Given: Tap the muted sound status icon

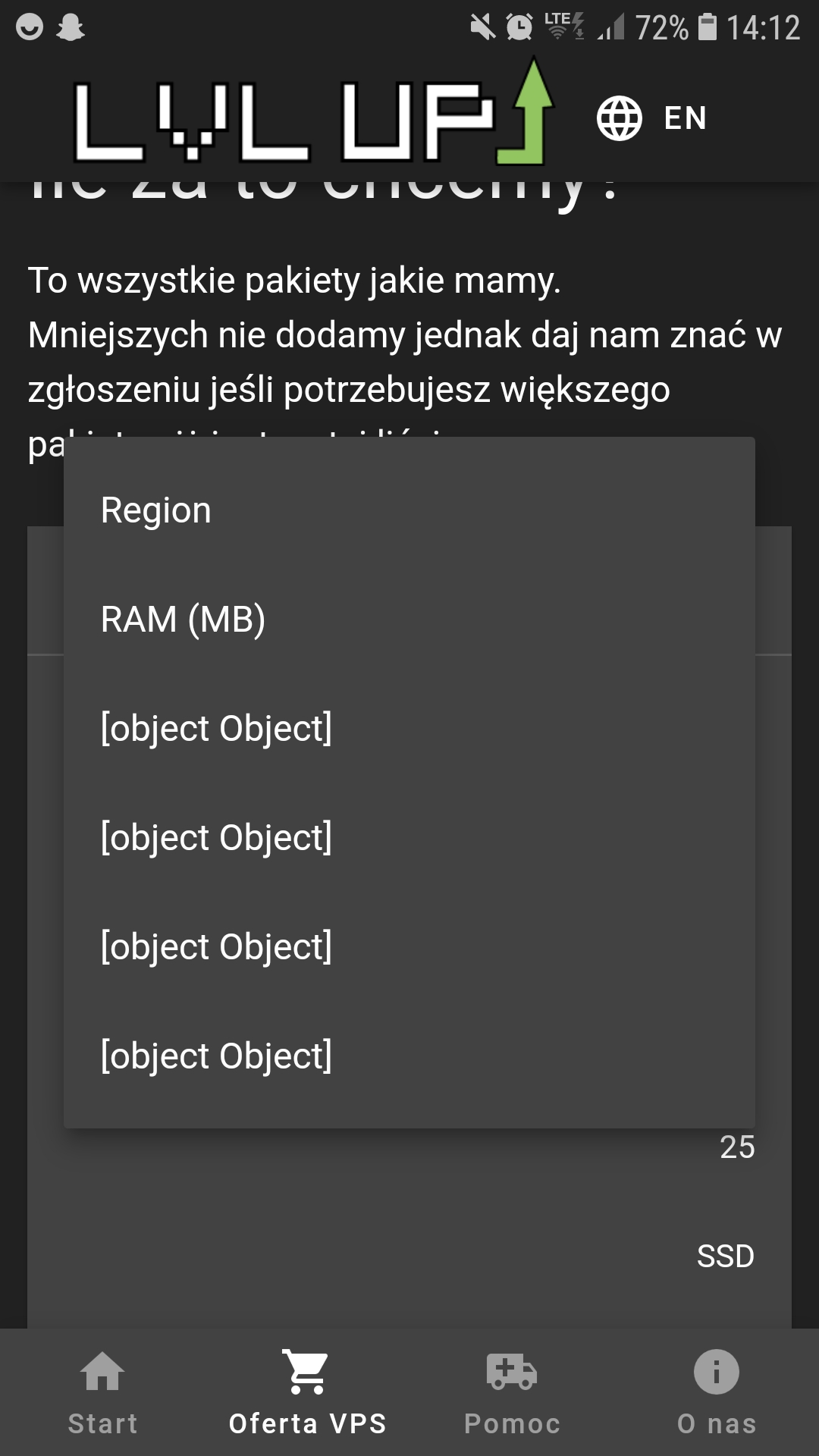Looking at the screenshot, I should pyautogui.click(x=482, y=28).
